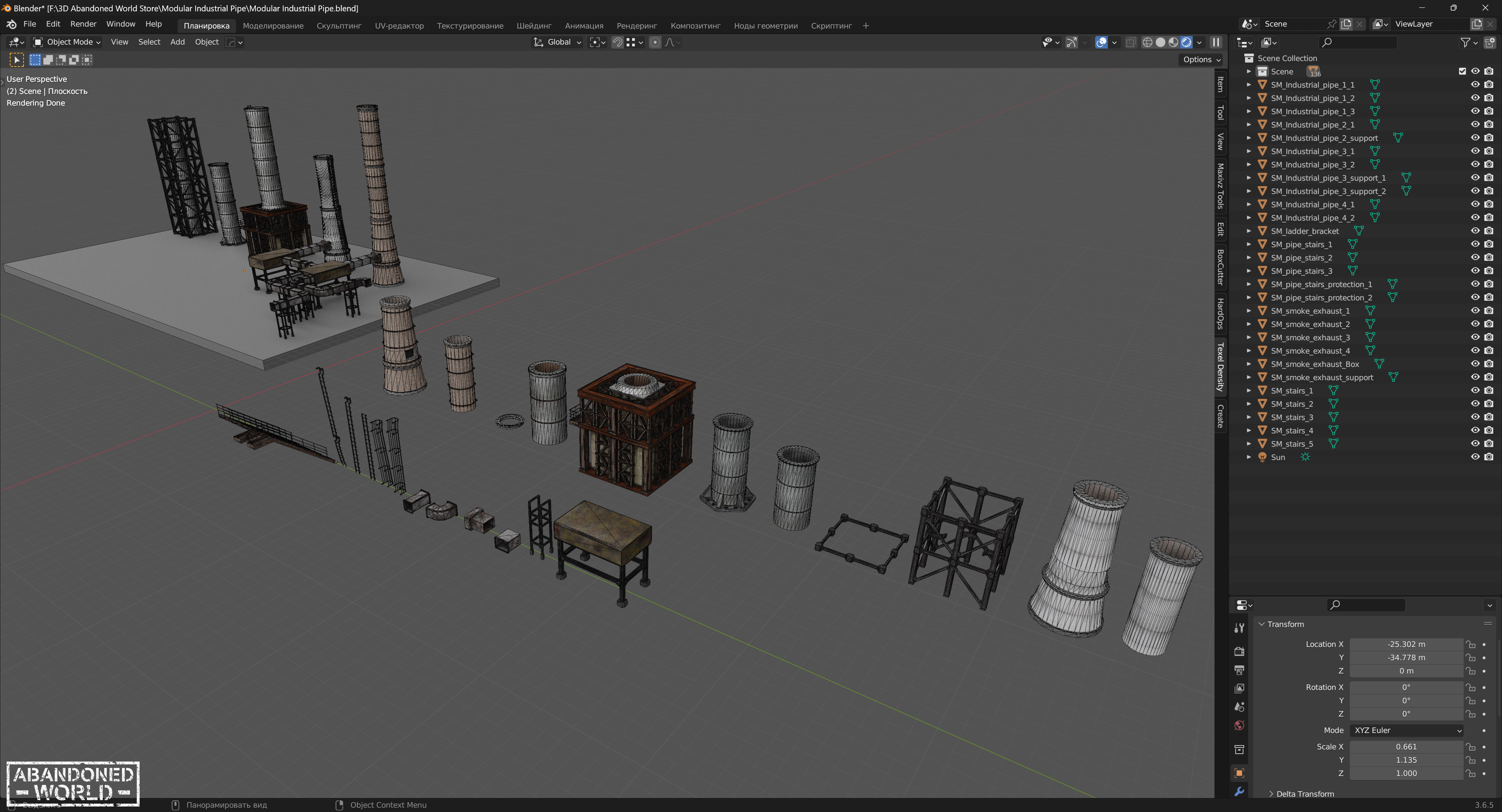Click the pin scene icon
Viewport: 1502px width, 812px height.
tap(1331, 24)
